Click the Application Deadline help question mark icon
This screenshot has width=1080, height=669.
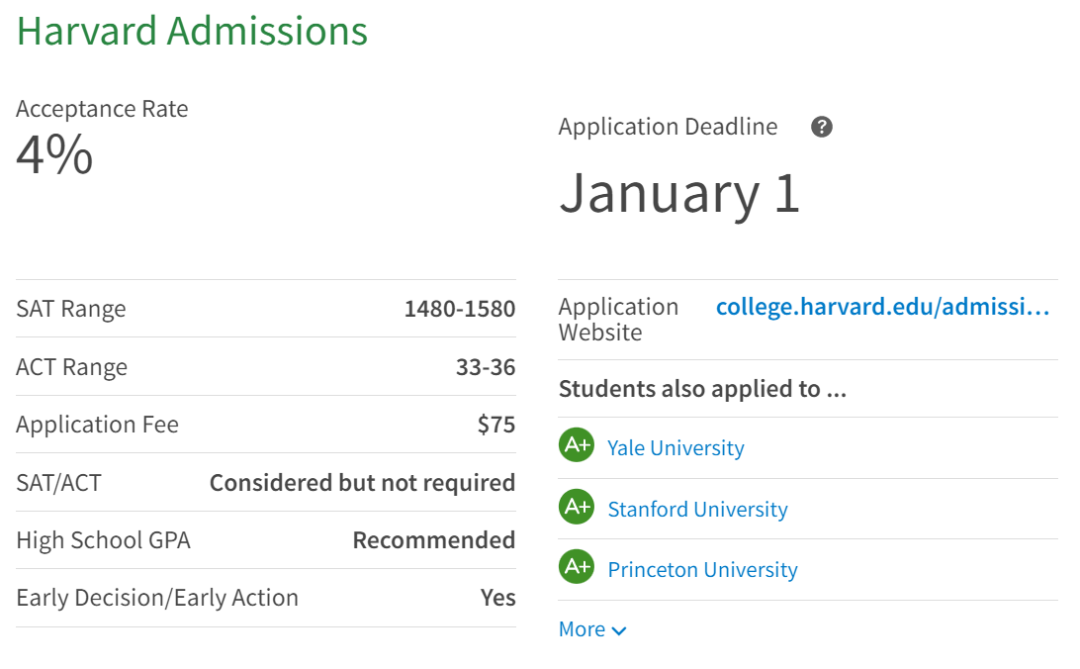point(822,127)
